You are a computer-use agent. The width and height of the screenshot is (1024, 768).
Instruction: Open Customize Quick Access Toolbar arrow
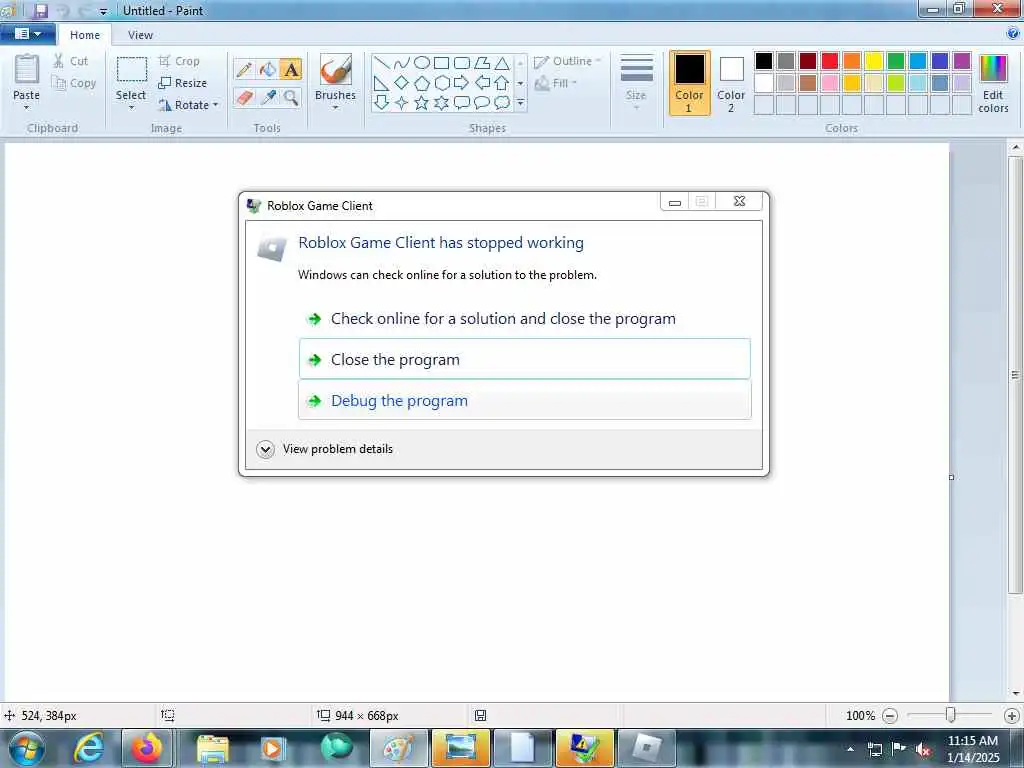tap(103, 11)
